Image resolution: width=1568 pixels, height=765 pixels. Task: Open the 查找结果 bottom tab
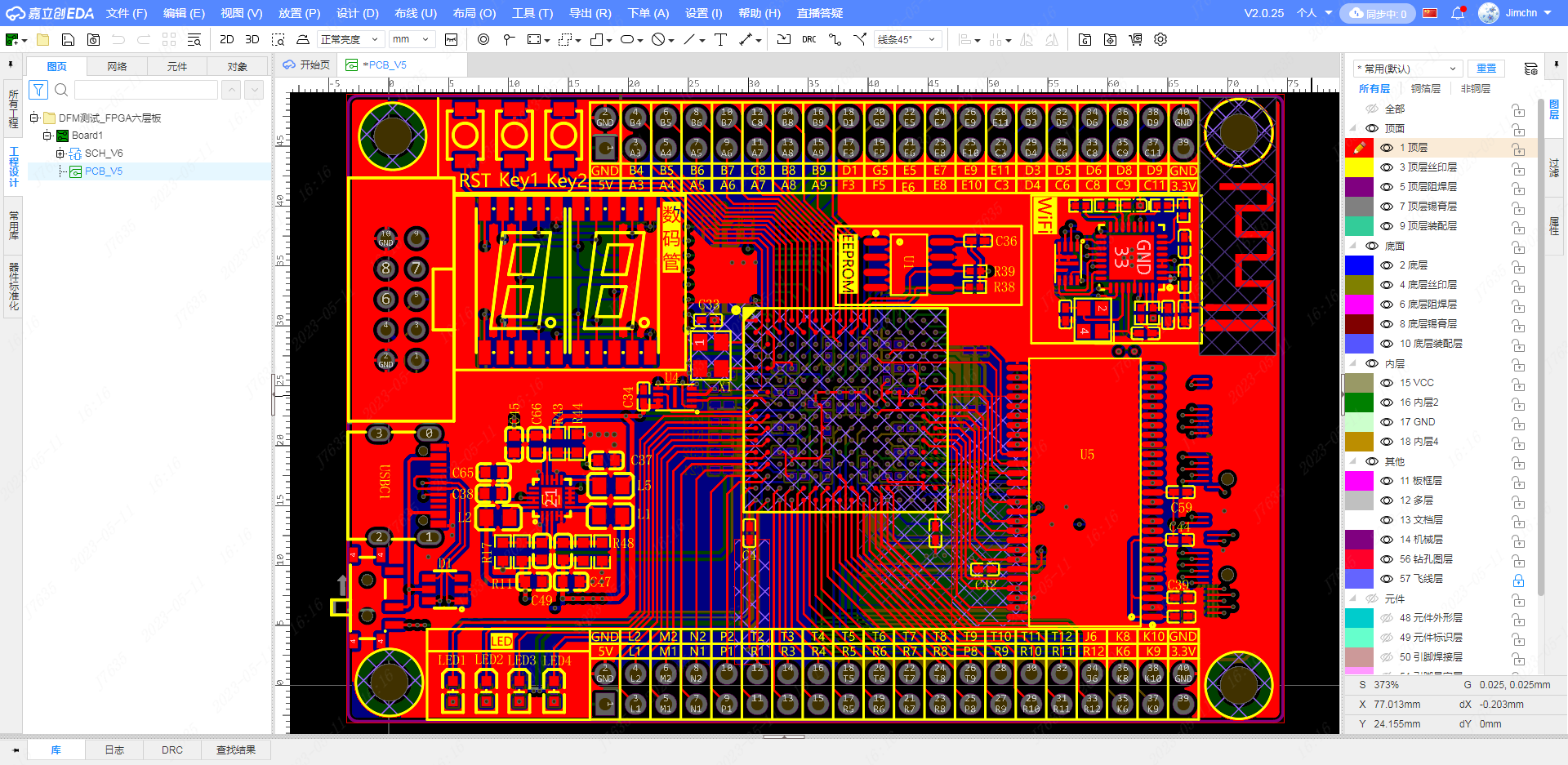[x=236, y=749]
